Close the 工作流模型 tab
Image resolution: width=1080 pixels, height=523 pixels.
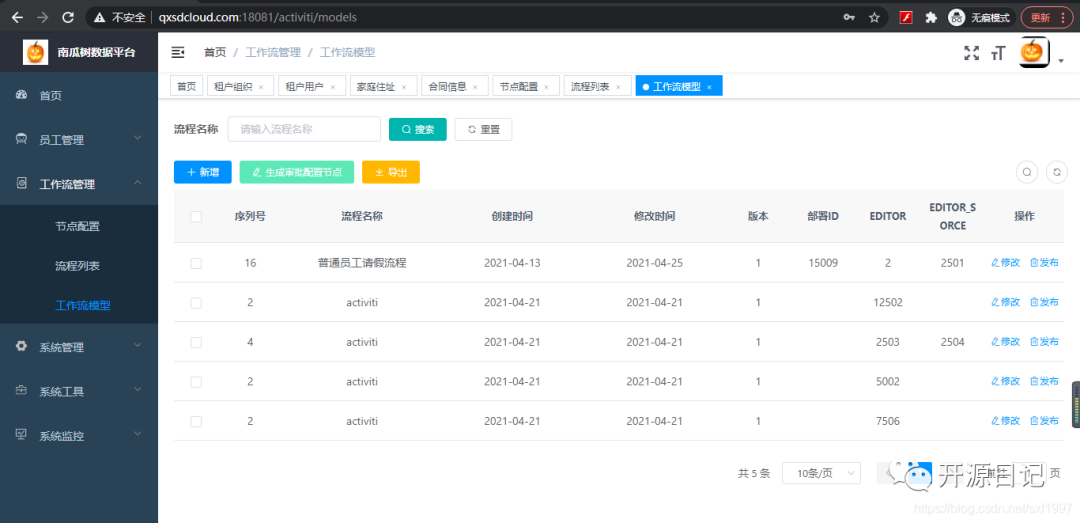[709, 87]
